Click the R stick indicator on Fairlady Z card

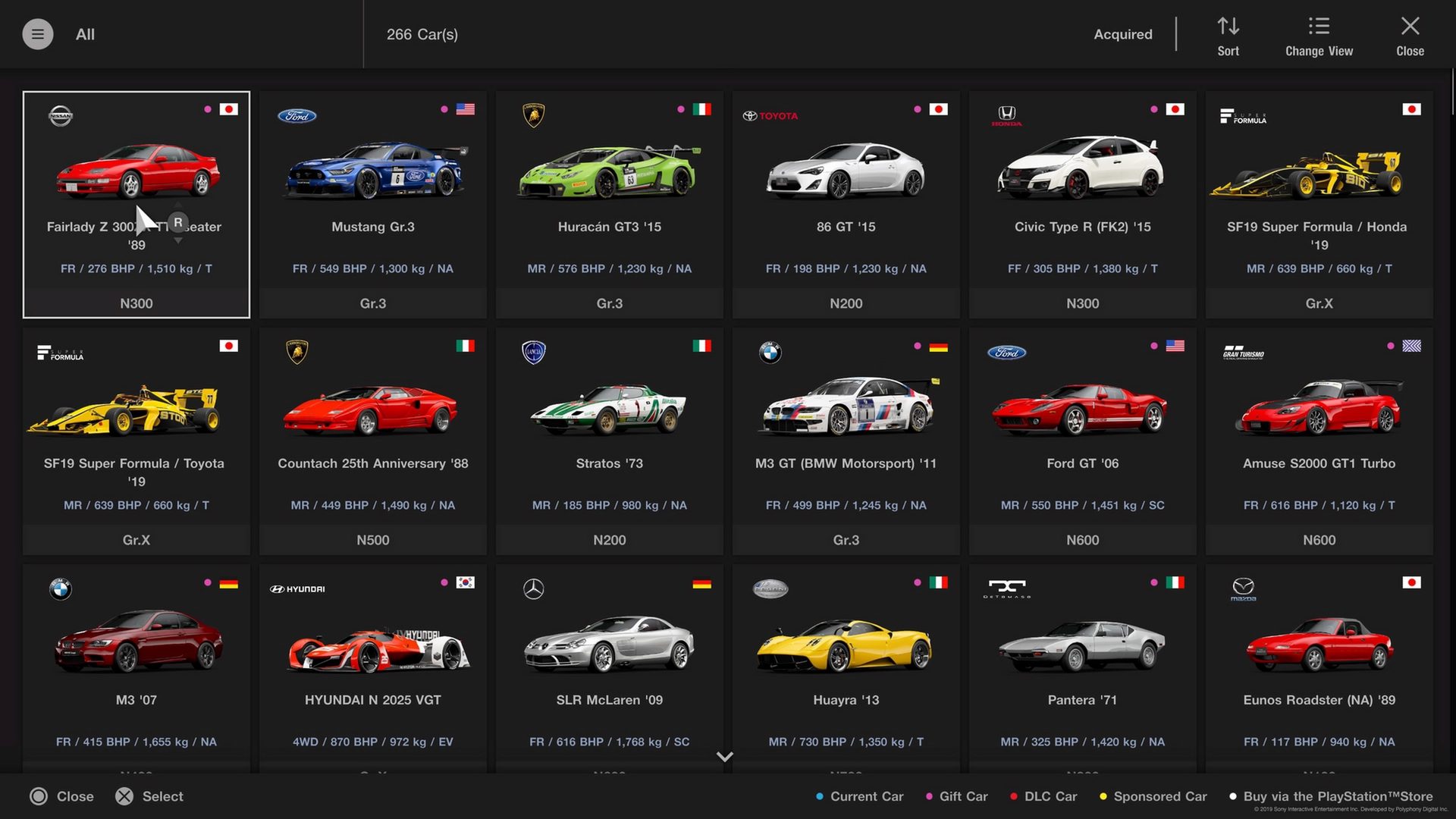[177, 222]
